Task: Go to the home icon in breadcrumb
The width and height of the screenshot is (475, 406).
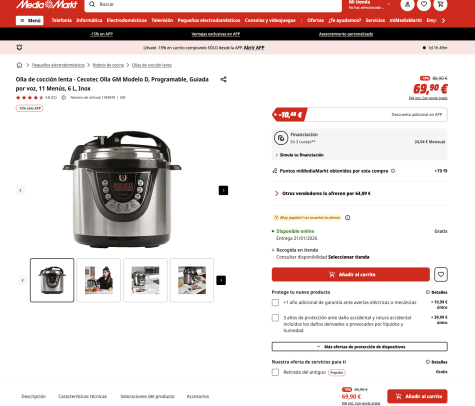Action: [19, 65]
